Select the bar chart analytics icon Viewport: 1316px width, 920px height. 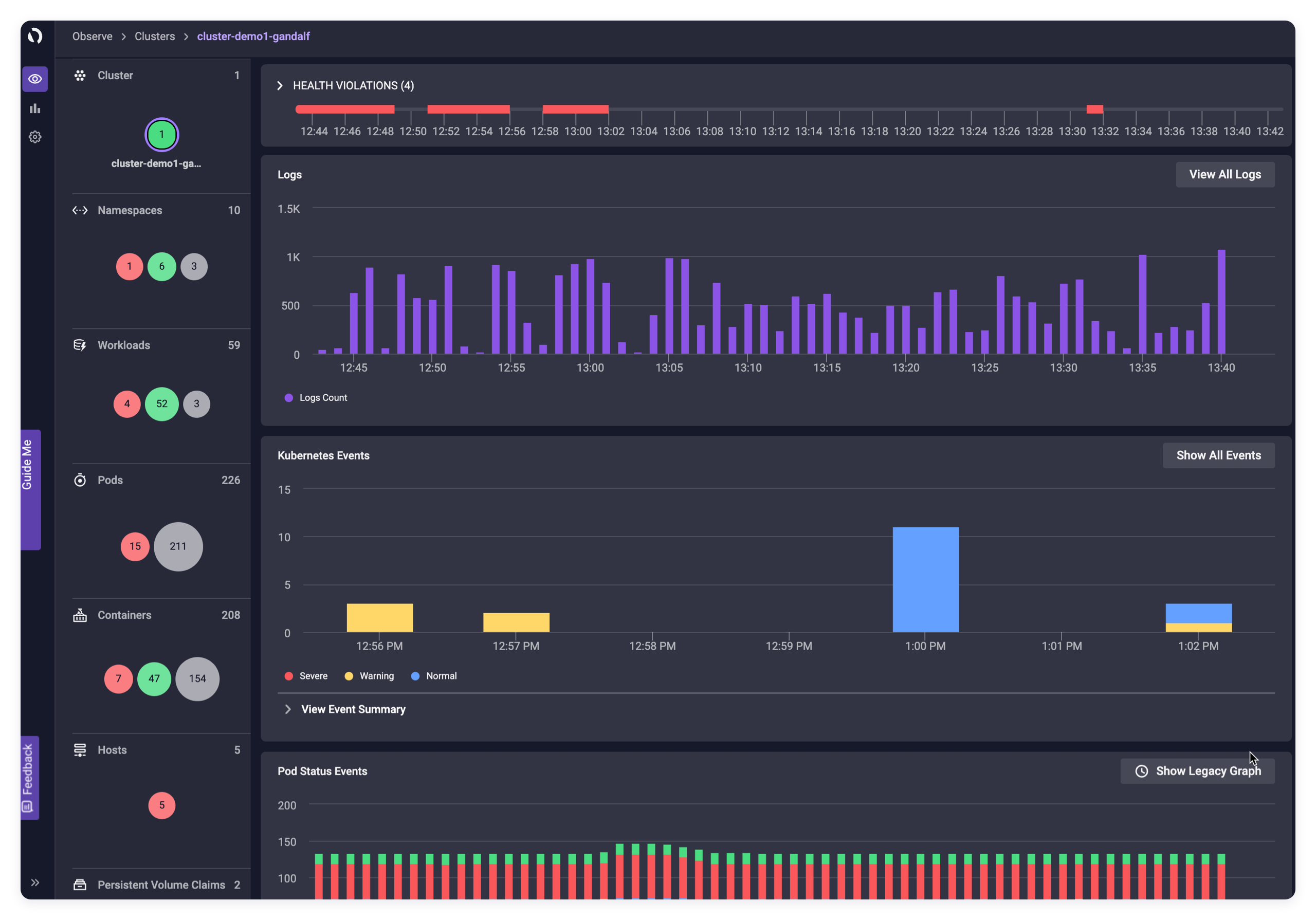[x=35, y=108]
